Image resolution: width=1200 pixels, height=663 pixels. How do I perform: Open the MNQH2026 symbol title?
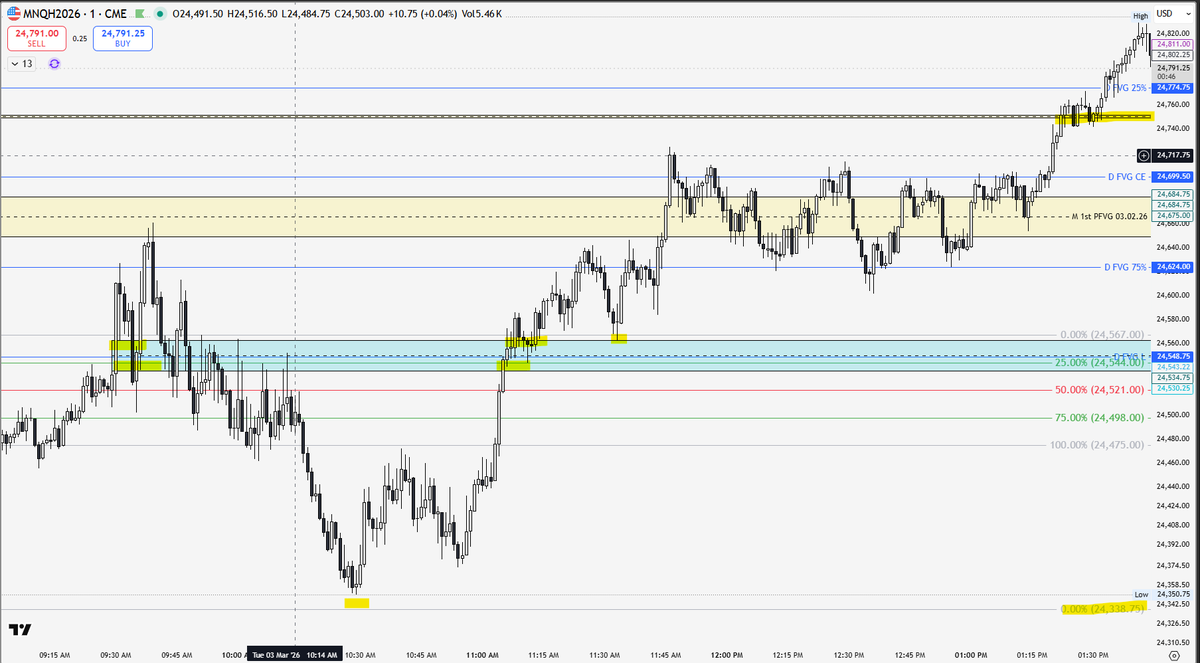[x=51, y=14]
